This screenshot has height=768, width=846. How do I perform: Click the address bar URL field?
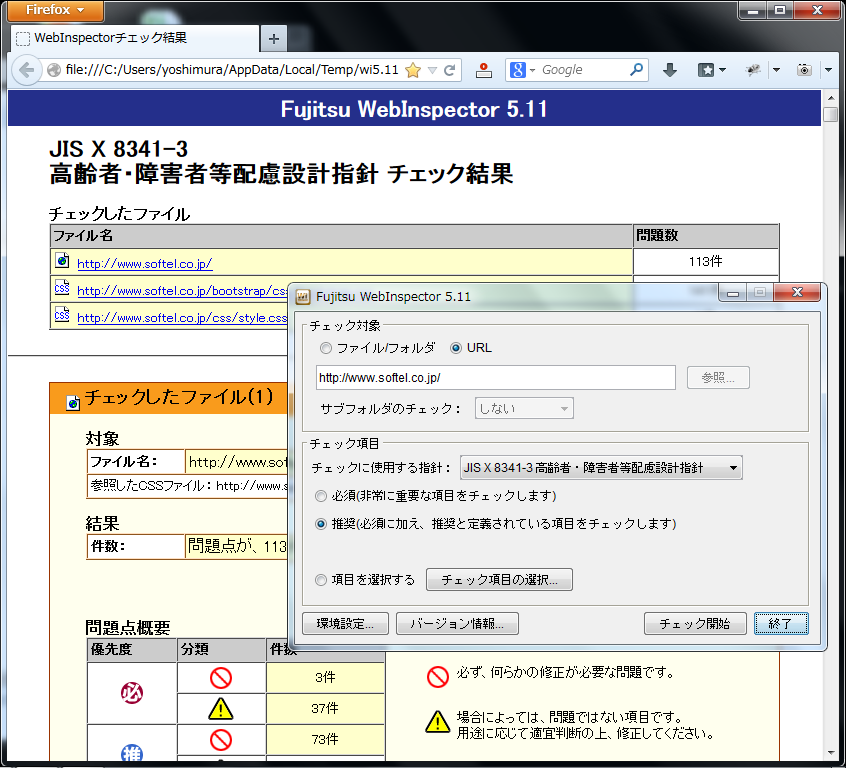(x=232, y=70)
